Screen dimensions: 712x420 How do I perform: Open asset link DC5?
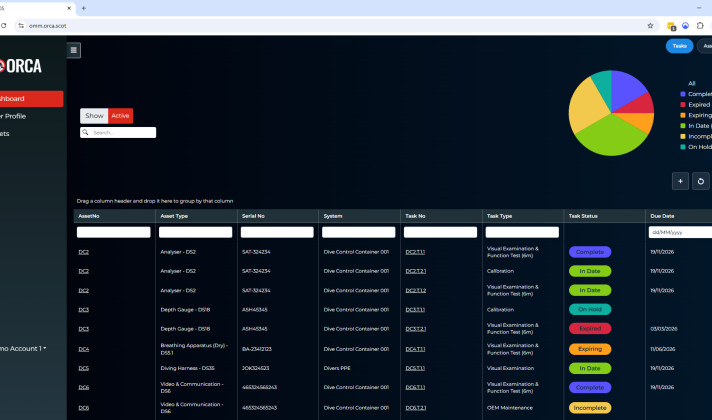coord(84,368)
